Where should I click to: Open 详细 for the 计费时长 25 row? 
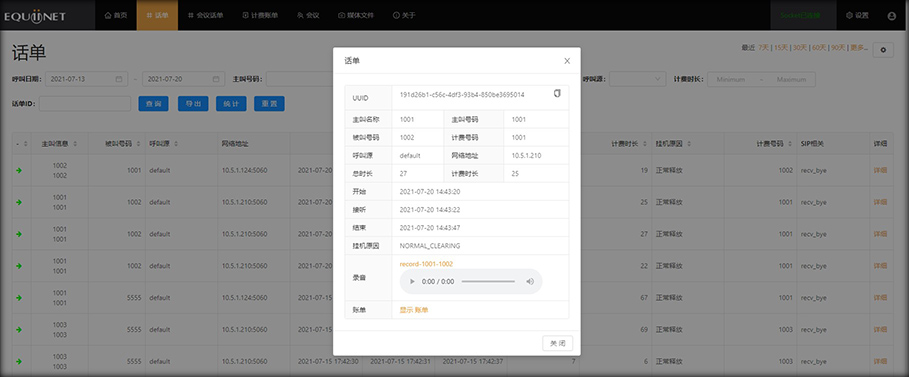(880, 202)
